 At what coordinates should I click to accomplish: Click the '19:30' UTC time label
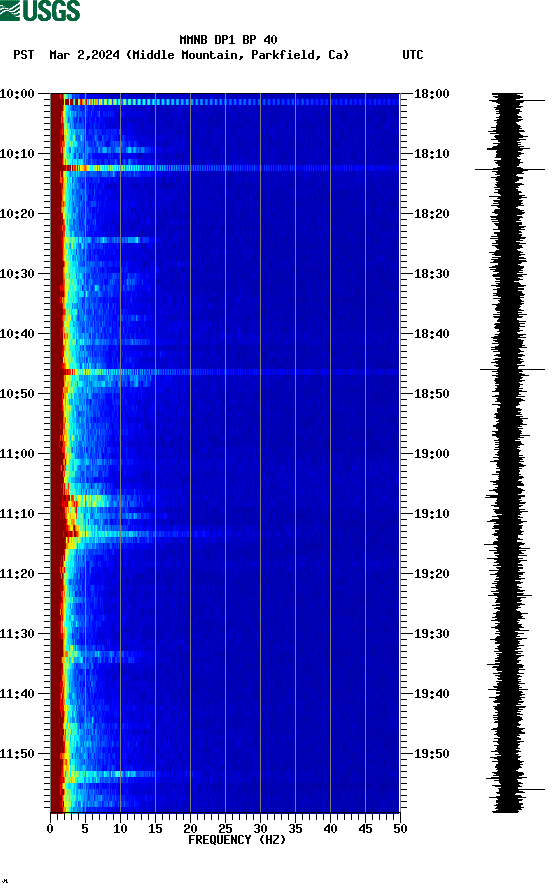(431, 634)
